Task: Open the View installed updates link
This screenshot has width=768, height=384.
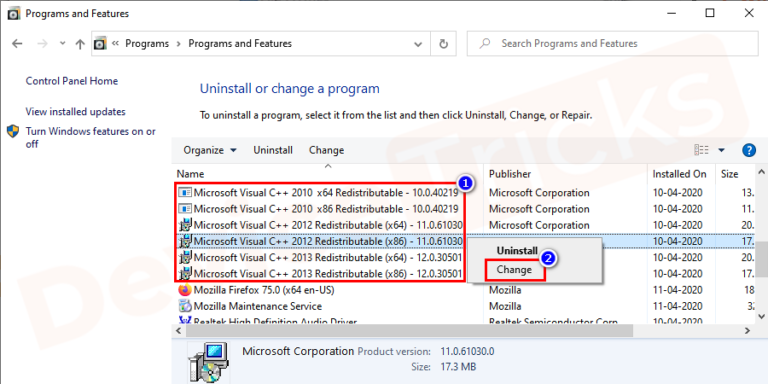Action: tap(75, 112)
